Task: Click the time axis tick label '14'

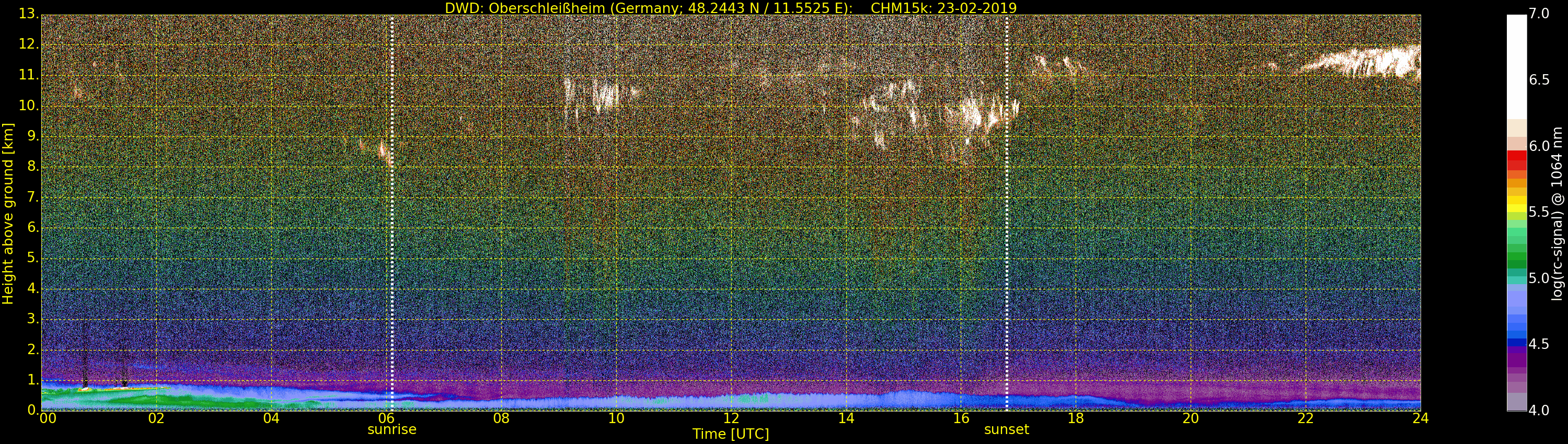Action: click(846, 418)
